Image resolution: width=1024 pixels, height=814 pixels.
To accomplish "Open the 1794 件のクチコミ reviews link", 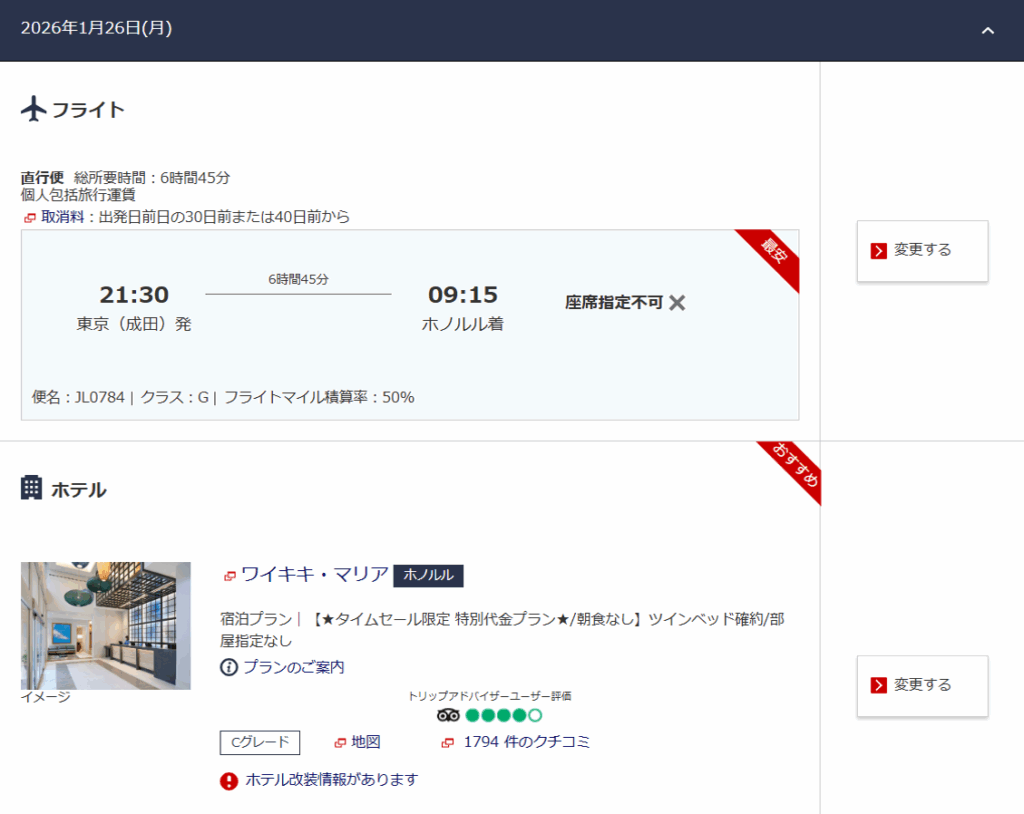I will coord(526,742).
